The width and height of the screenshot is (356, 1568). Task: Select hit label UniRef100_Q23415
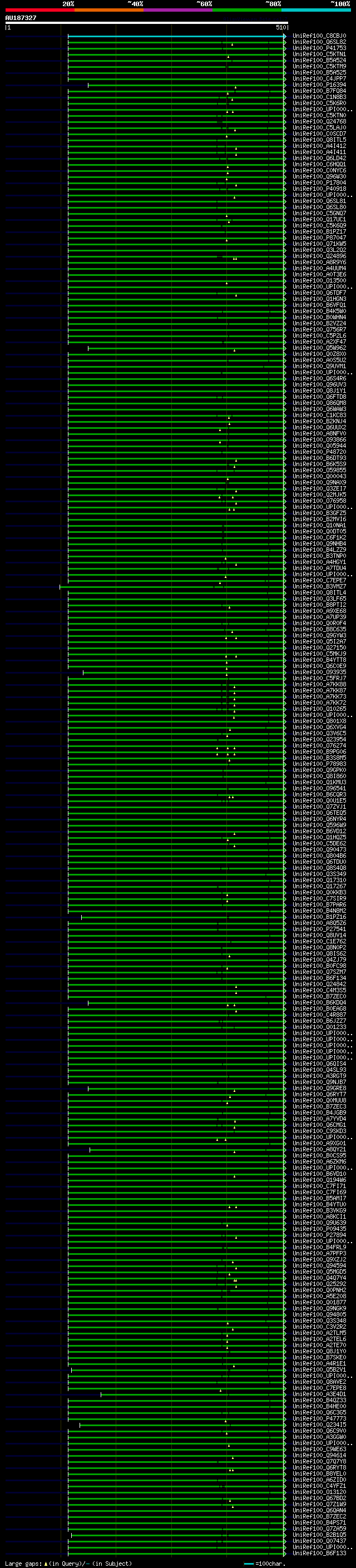319,1424
